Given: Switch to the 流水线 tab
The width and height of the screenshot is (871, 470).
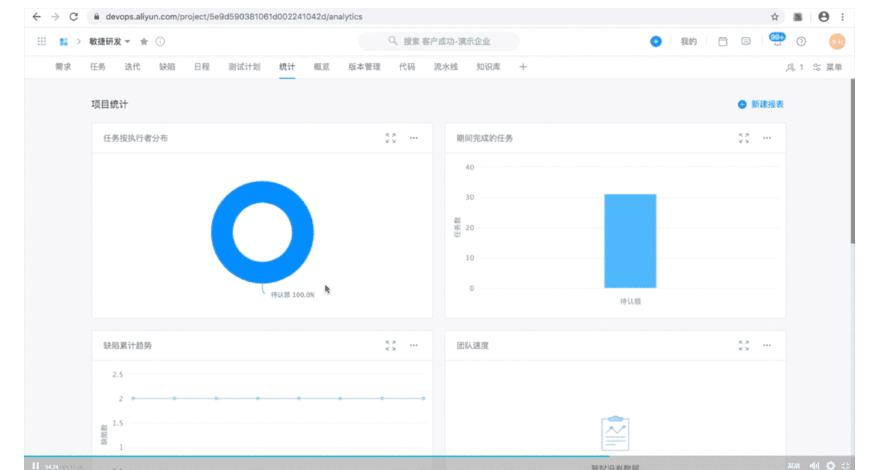Looking at the screenshot, I should (444, 67).
